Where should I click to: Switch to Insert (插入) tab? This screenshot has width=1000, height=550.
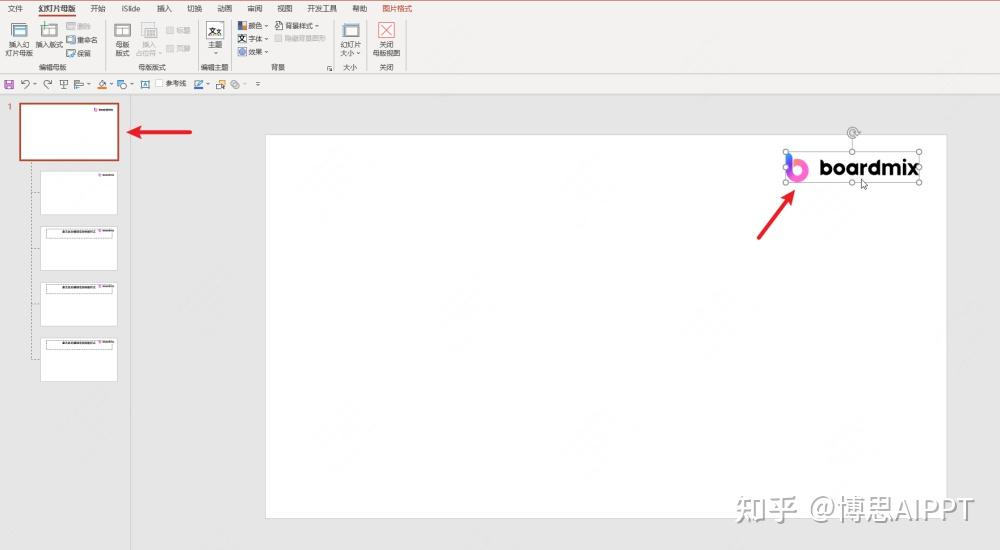point(164,8)
